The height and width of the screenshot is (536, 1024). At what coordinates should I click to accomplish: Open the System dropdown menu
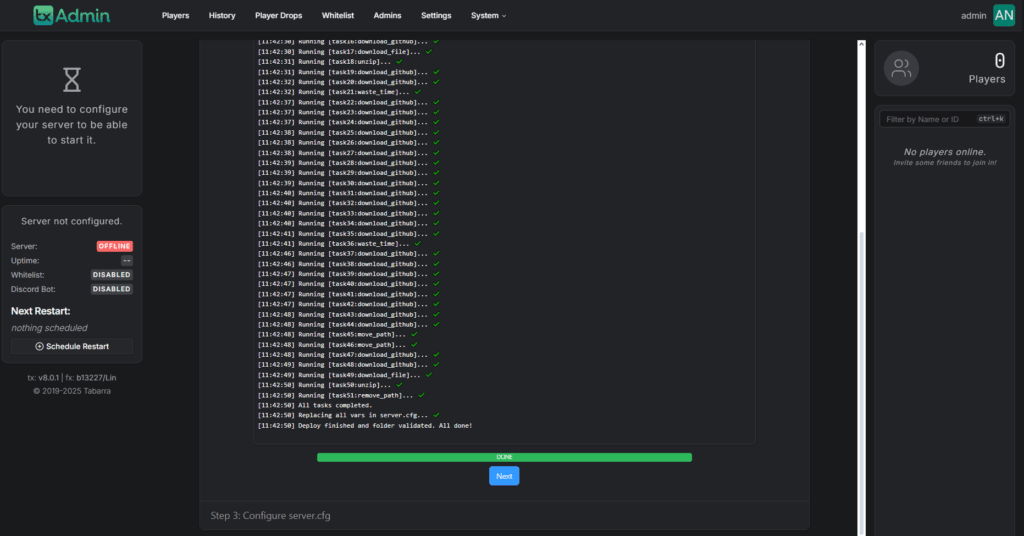[488, 16]
